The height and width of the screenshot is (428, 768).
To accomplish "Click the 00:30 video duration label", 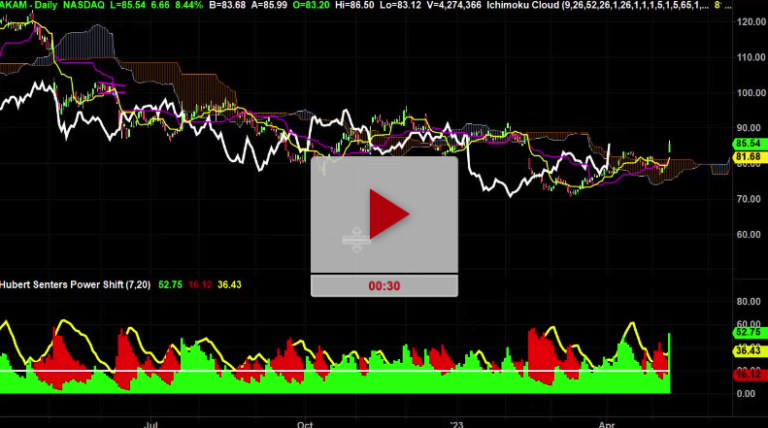I will 384,285.
